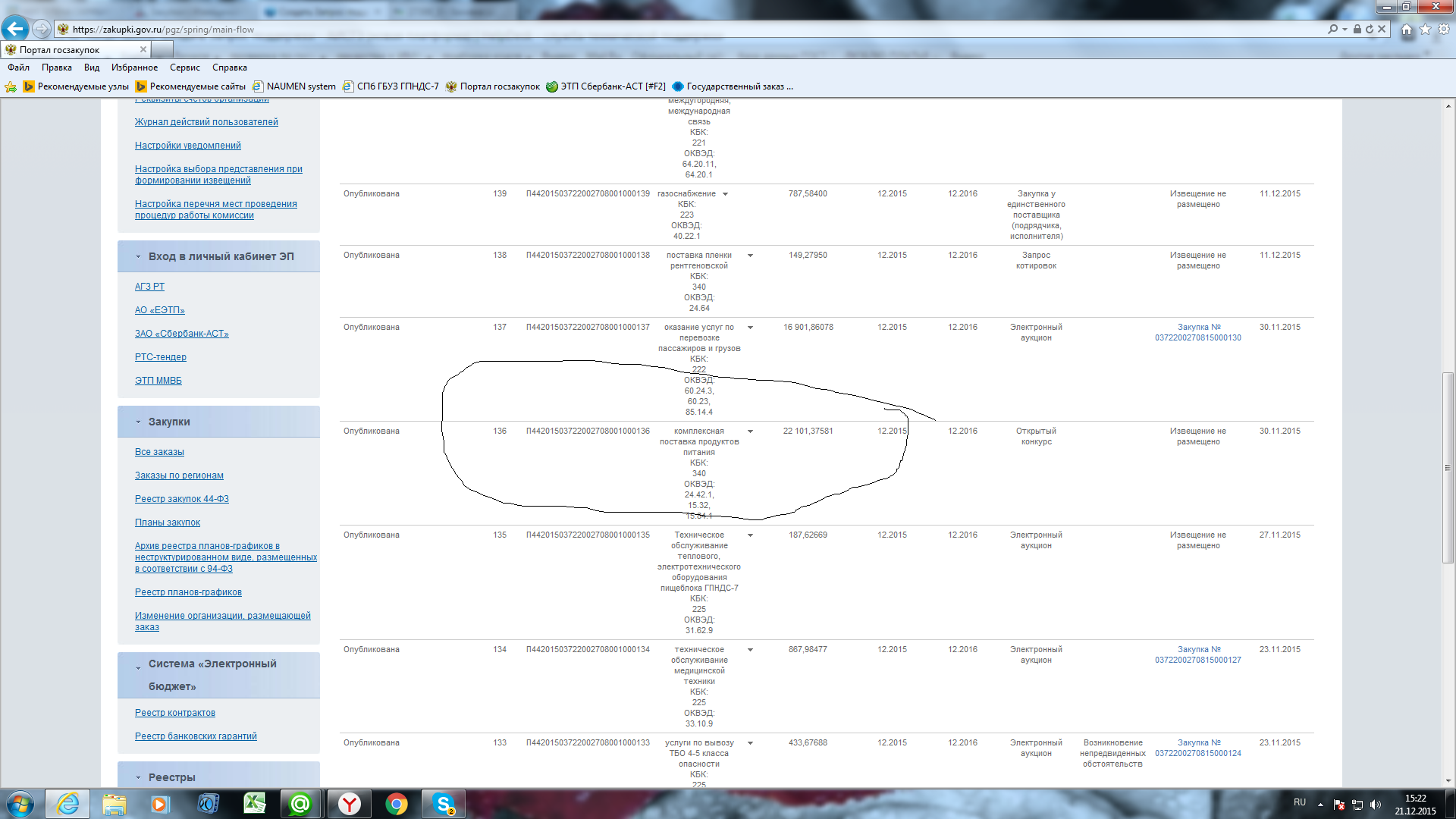Open favorites star icon in toolbar
Viewport: 1456px width, 819px height.
click(1425, 30)
